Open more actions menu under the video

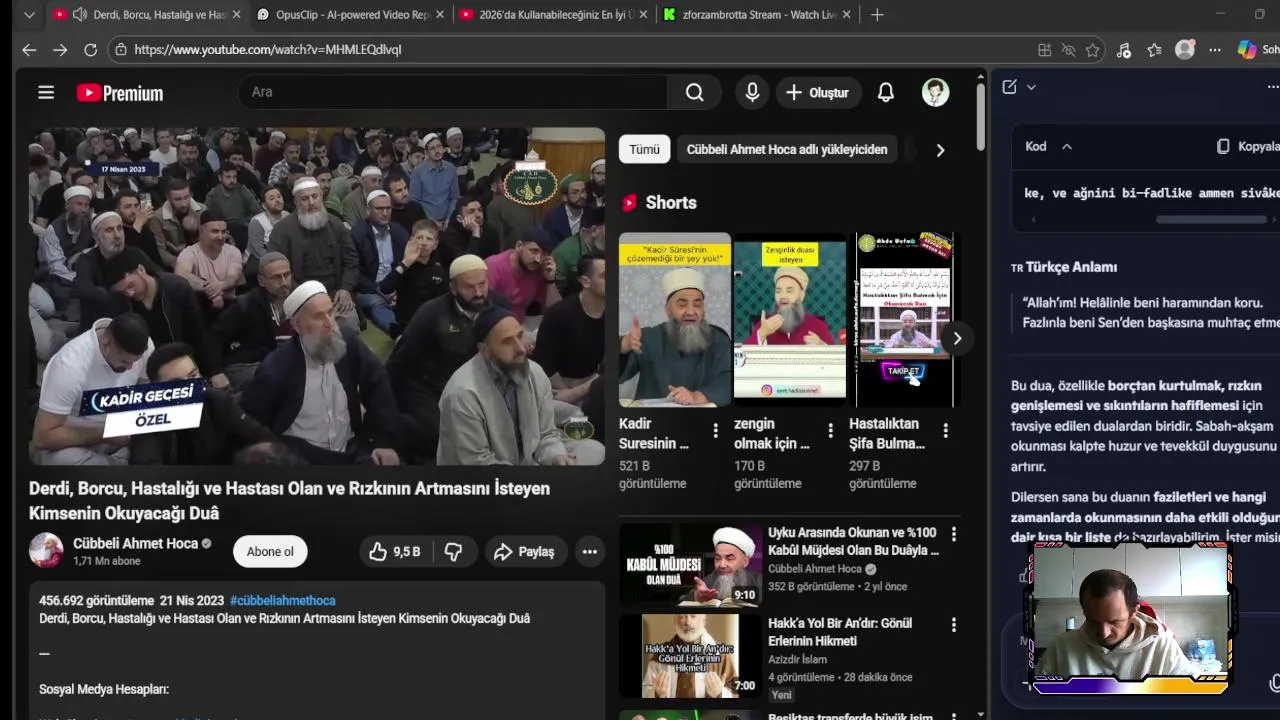pos(589,552)
